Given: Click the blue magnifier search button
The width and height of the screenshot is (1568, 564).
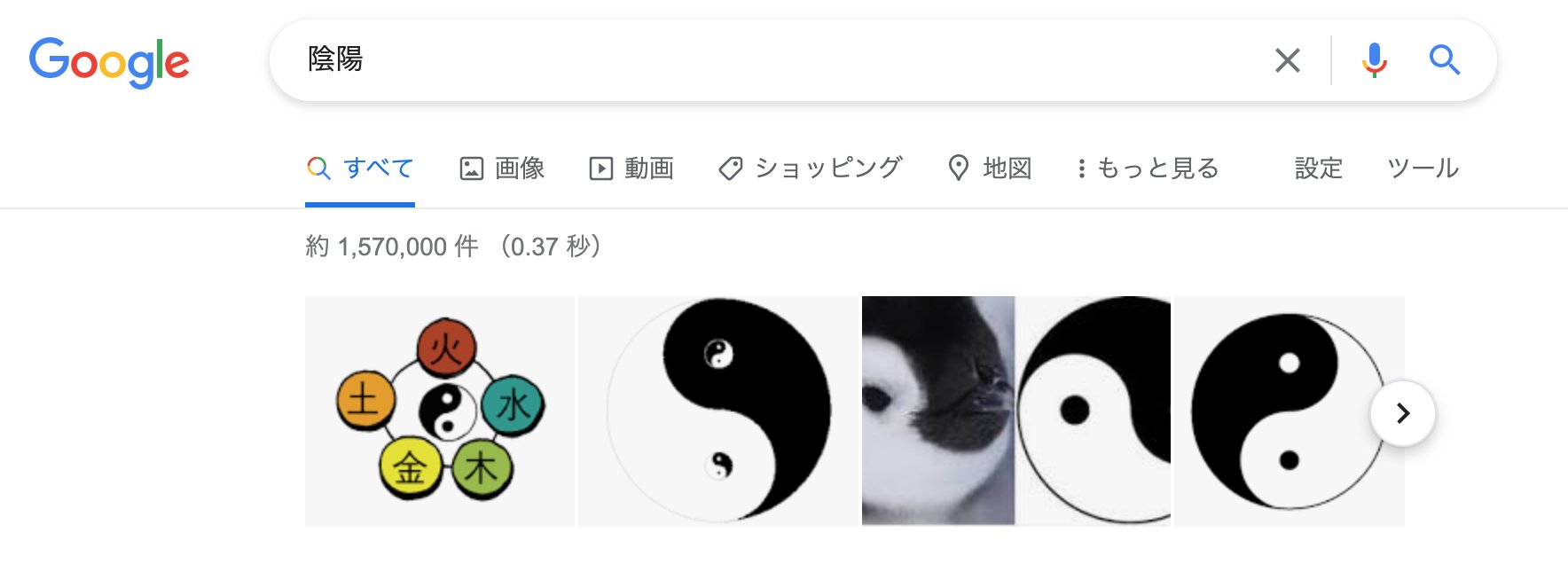Looking at the screenshot, I should point(1444,60).
